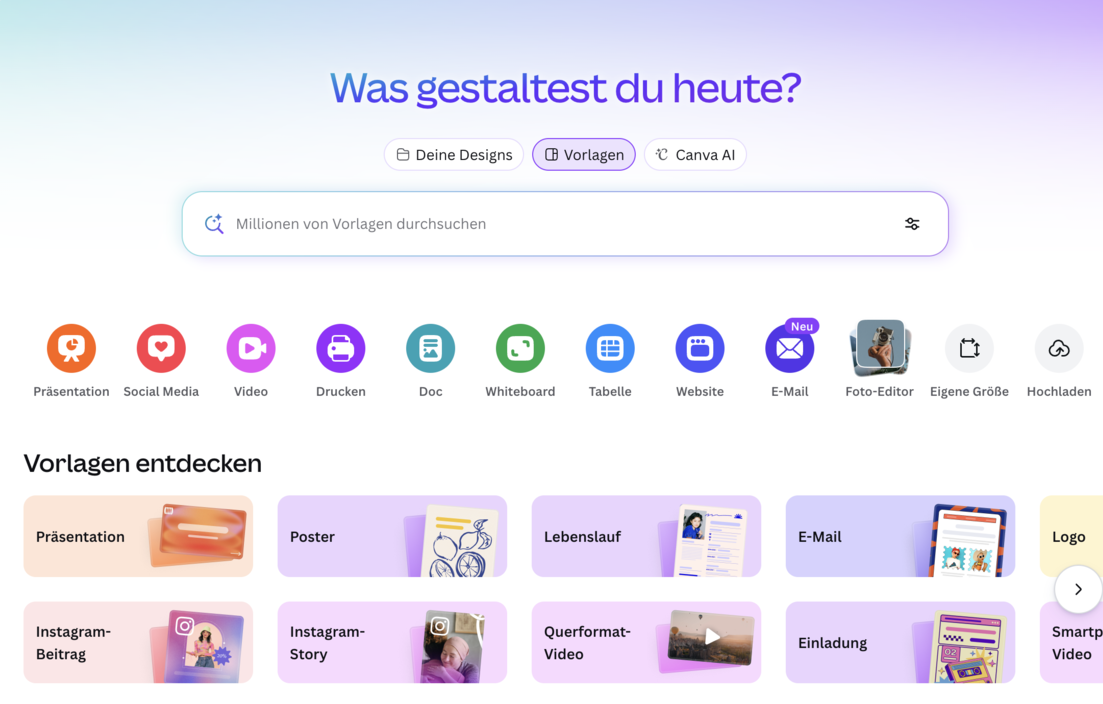Choose the Eigene Größe icon
The image size is (1103, 704).
click(x=969, y=348)
